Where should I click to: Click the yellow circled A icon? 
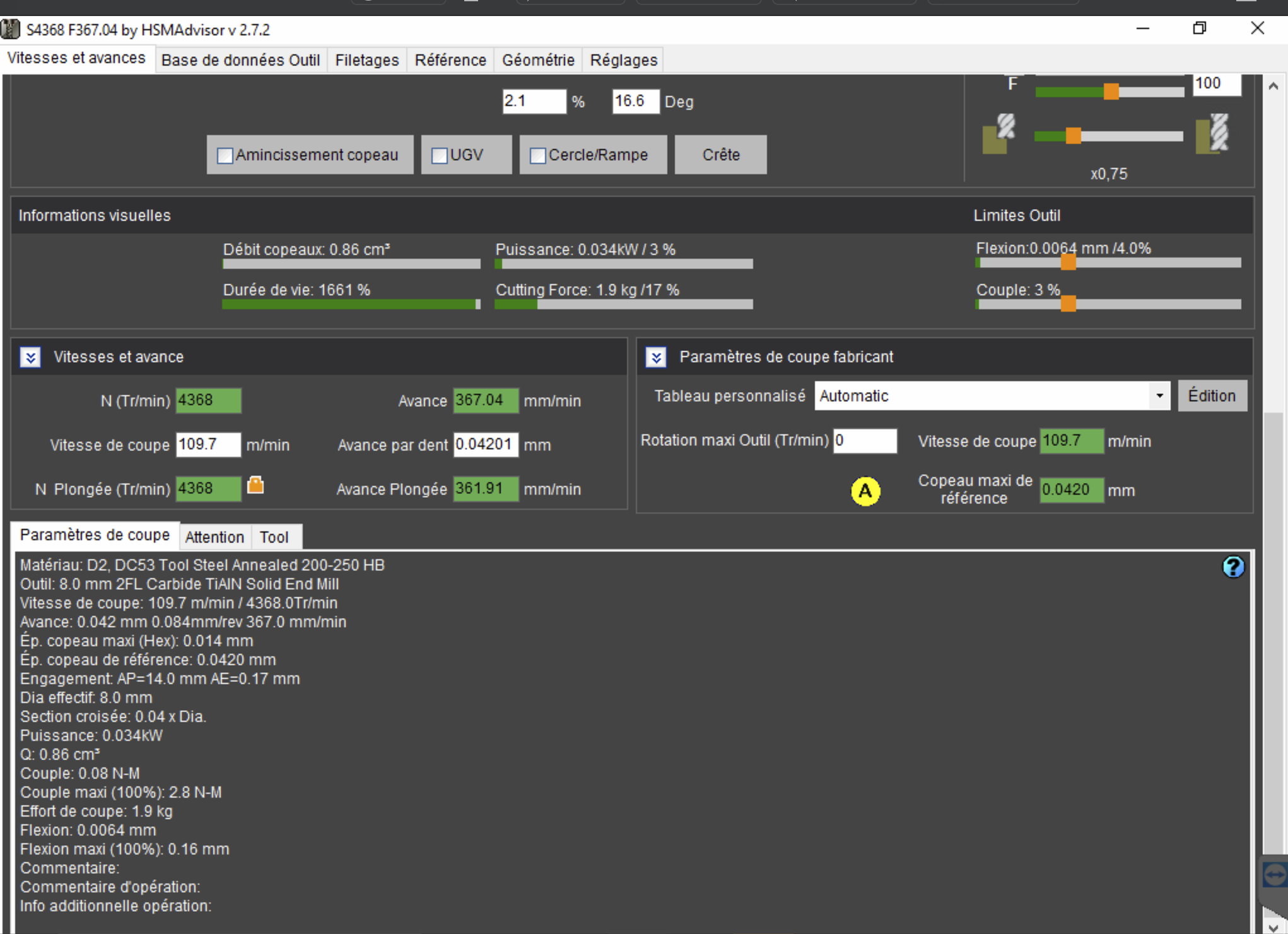pyautogui.click(x=865, y=491)
